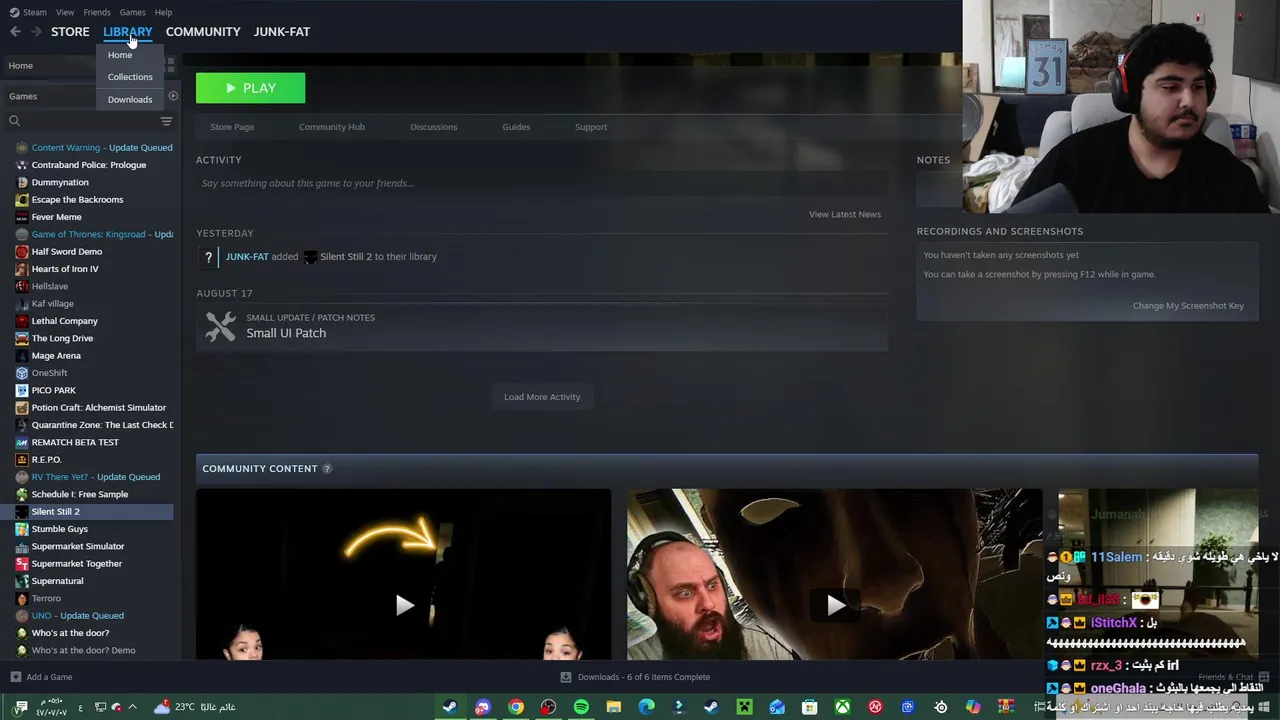Open the Xbox app from the taskbar
Screen dimensions: 1280x720
(843, 707)
